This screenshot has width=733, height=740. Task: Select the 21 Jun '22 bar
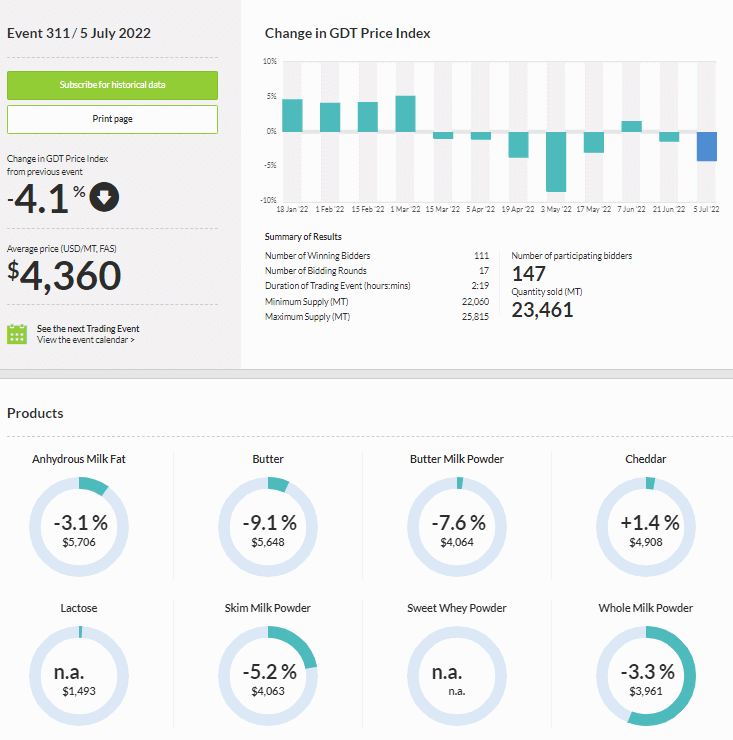[669, 137]
